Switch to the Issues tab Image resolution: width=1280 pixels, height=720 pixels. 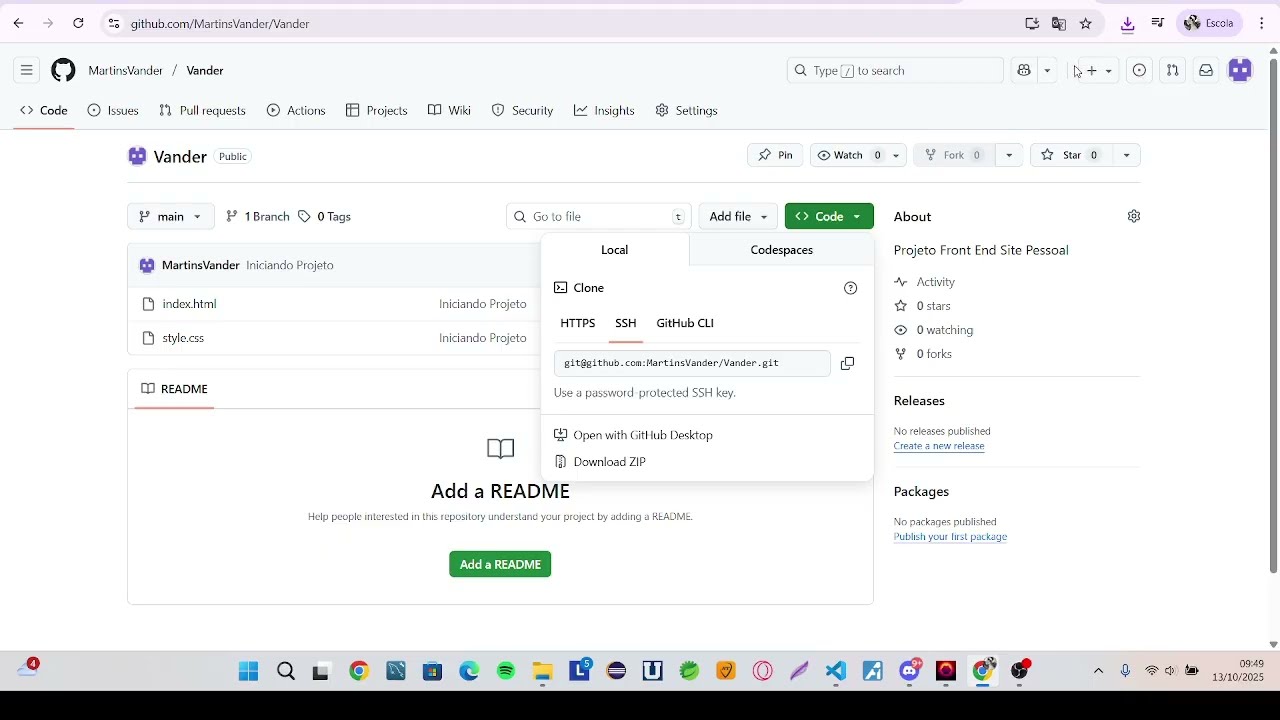click(113, 110)
